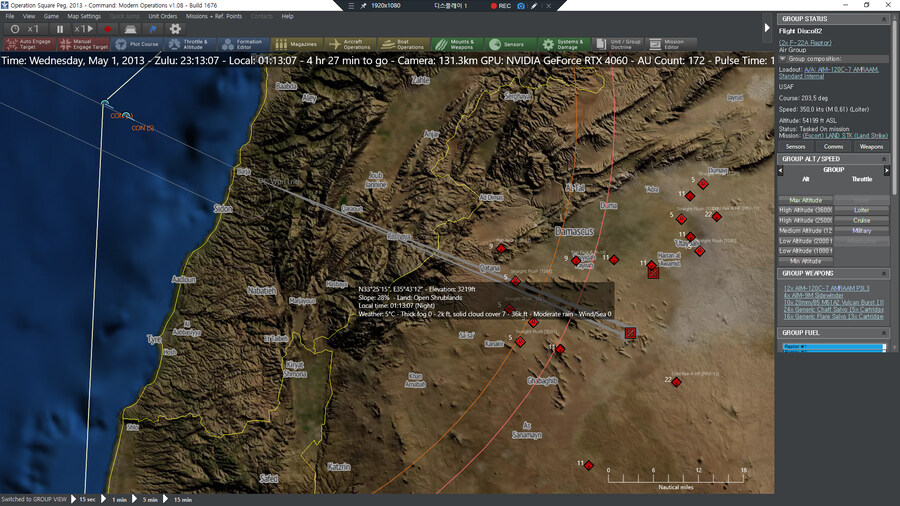900x506 pixels.
Task: Open the Map Settings menu
Action: 84,16
